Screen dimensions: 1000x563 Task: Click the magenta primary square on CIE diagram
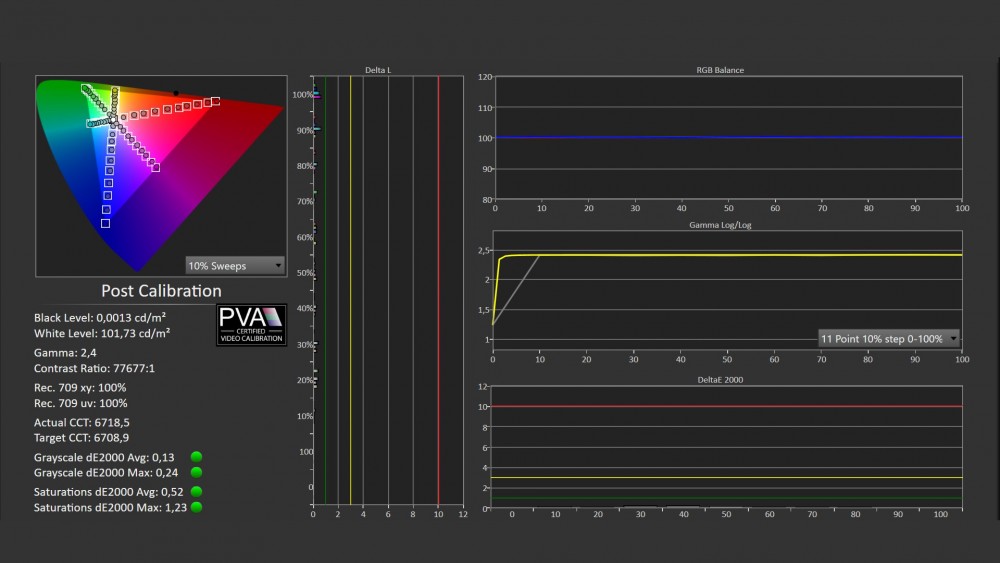point(155,167)
